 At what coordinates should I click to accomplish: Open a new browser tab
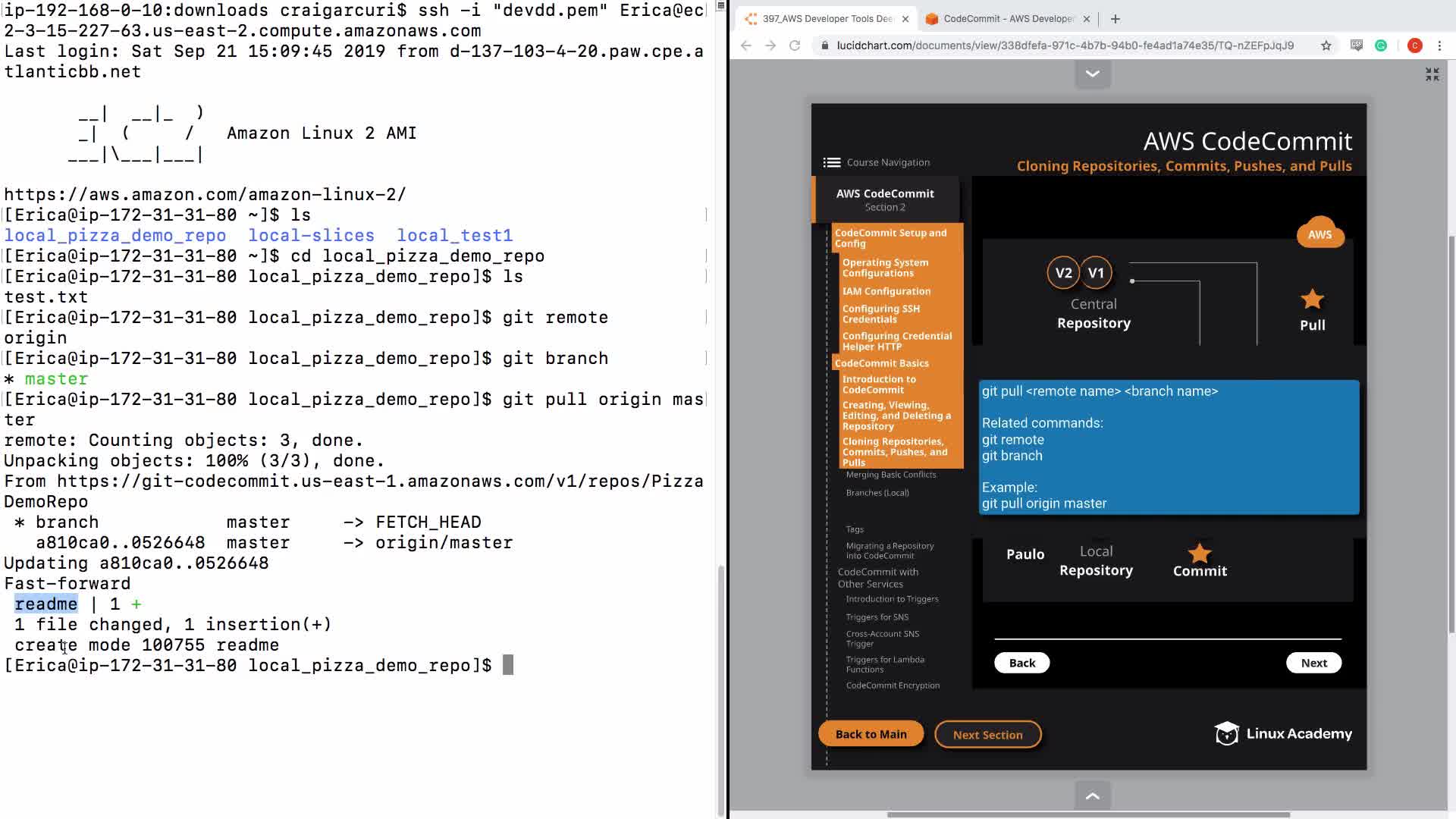pyautogui.click(x=1115, y=19)
